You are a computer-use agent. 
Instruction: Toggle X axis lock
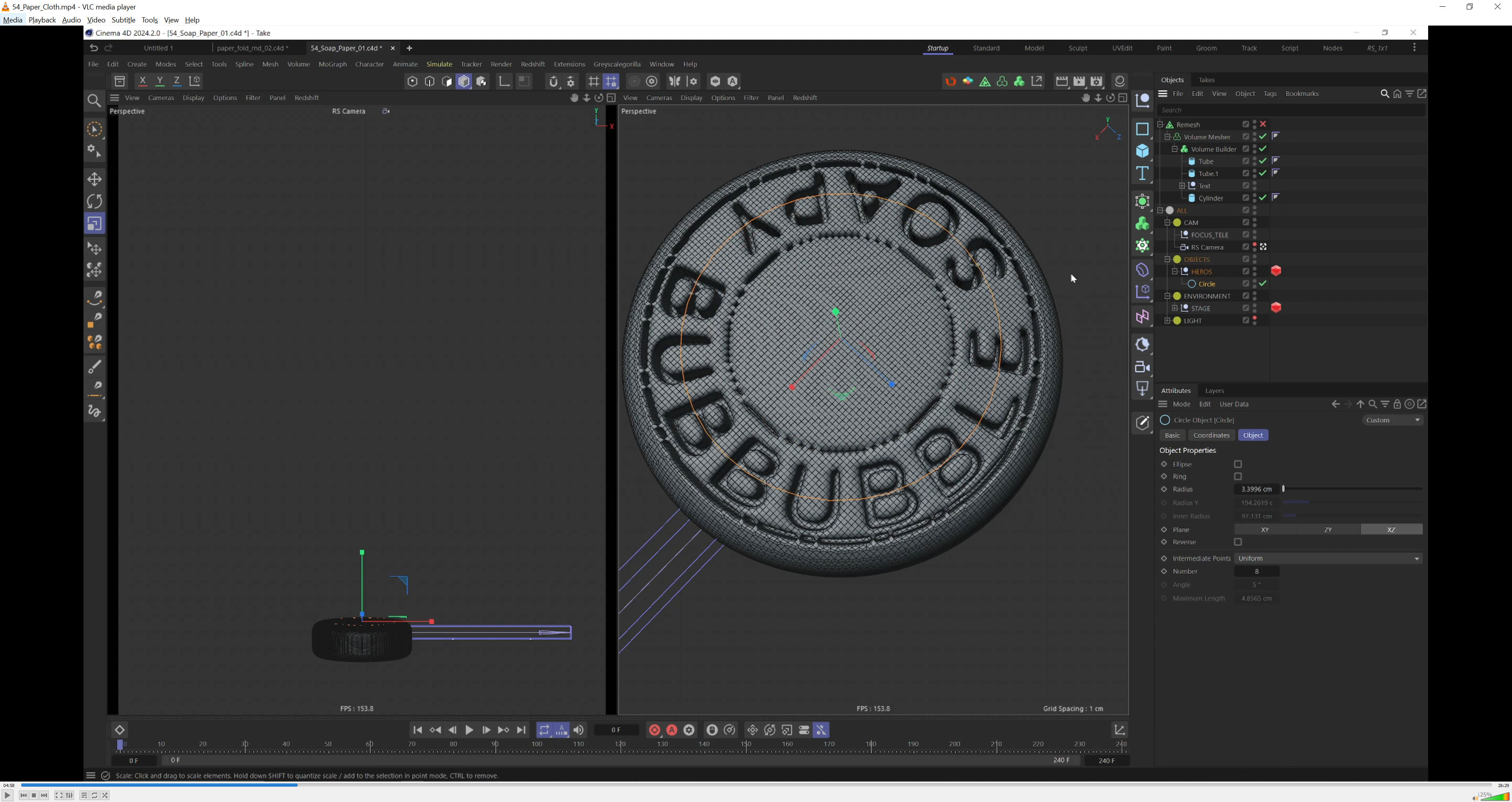click(x=143, y=81)
